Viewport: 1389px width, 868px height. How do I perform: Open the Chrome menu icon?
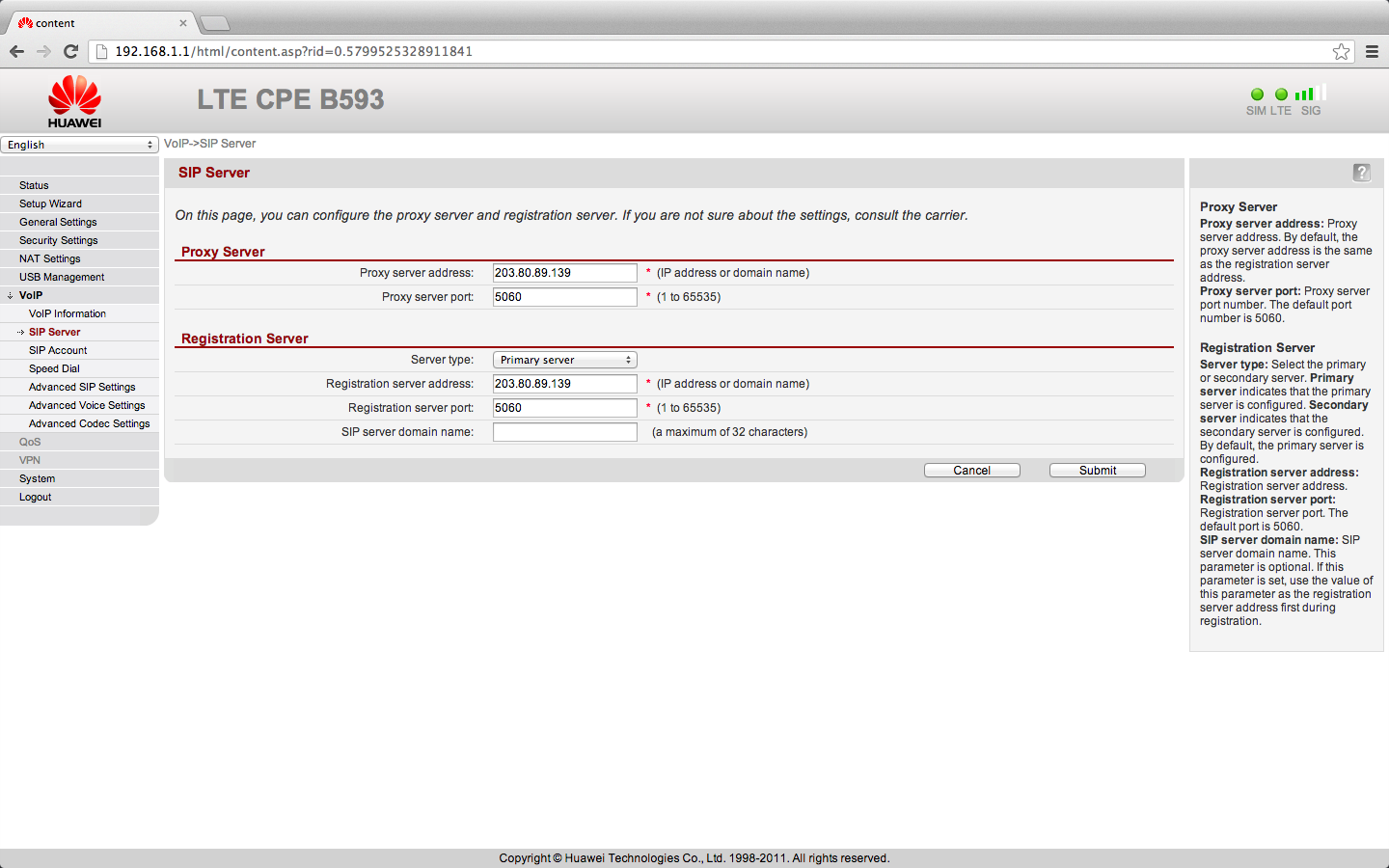1372,51
